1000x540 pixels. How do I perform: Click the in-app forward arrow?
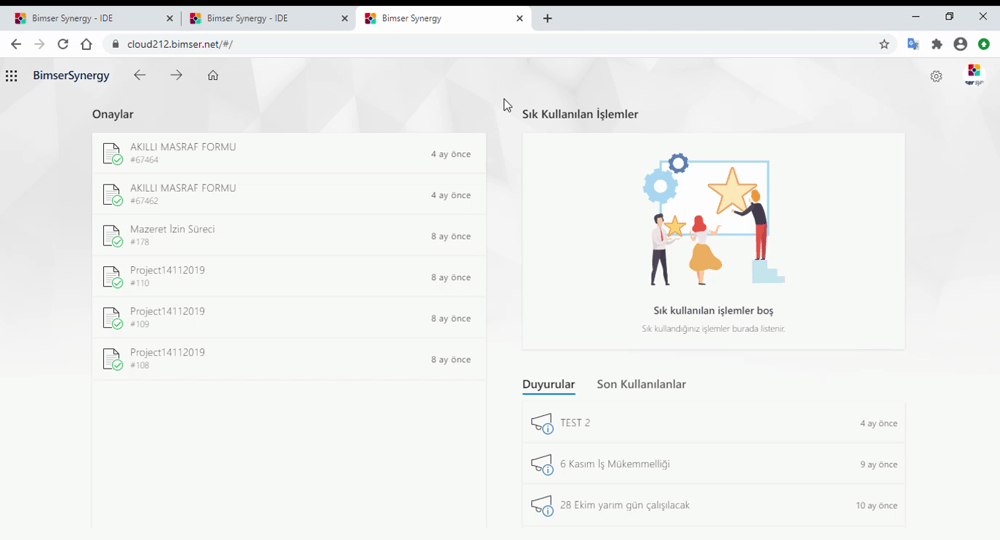coord(176,76)
